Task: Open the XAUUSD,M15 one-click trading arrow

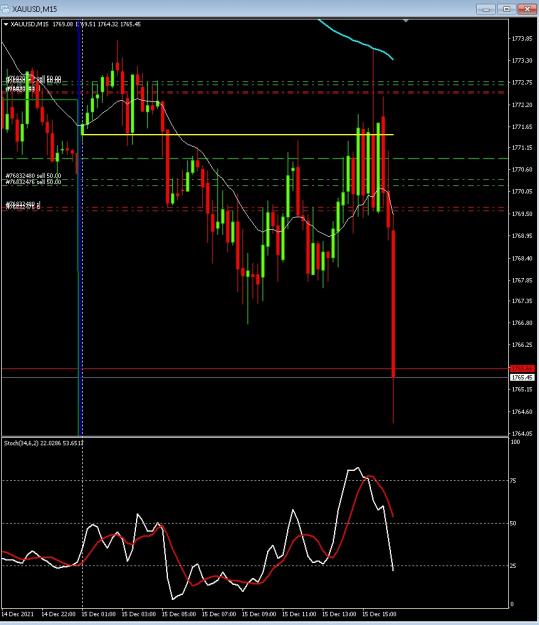Action: tap(6, 24)
